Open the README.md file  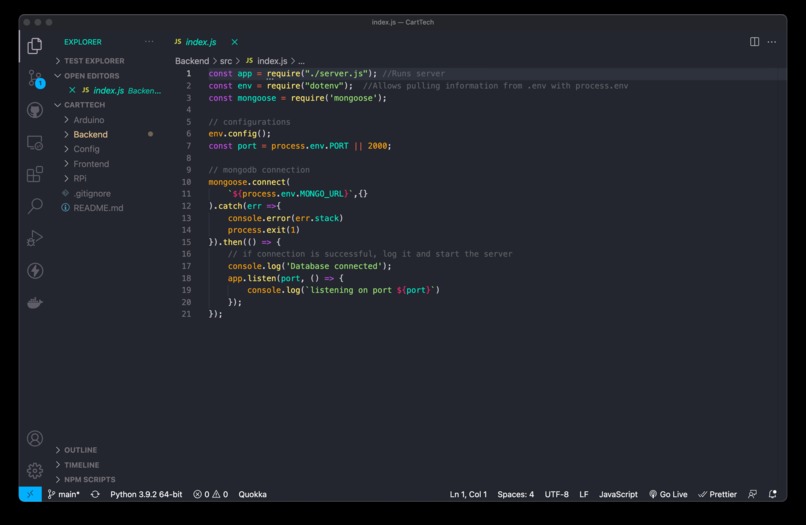point(98,208)
